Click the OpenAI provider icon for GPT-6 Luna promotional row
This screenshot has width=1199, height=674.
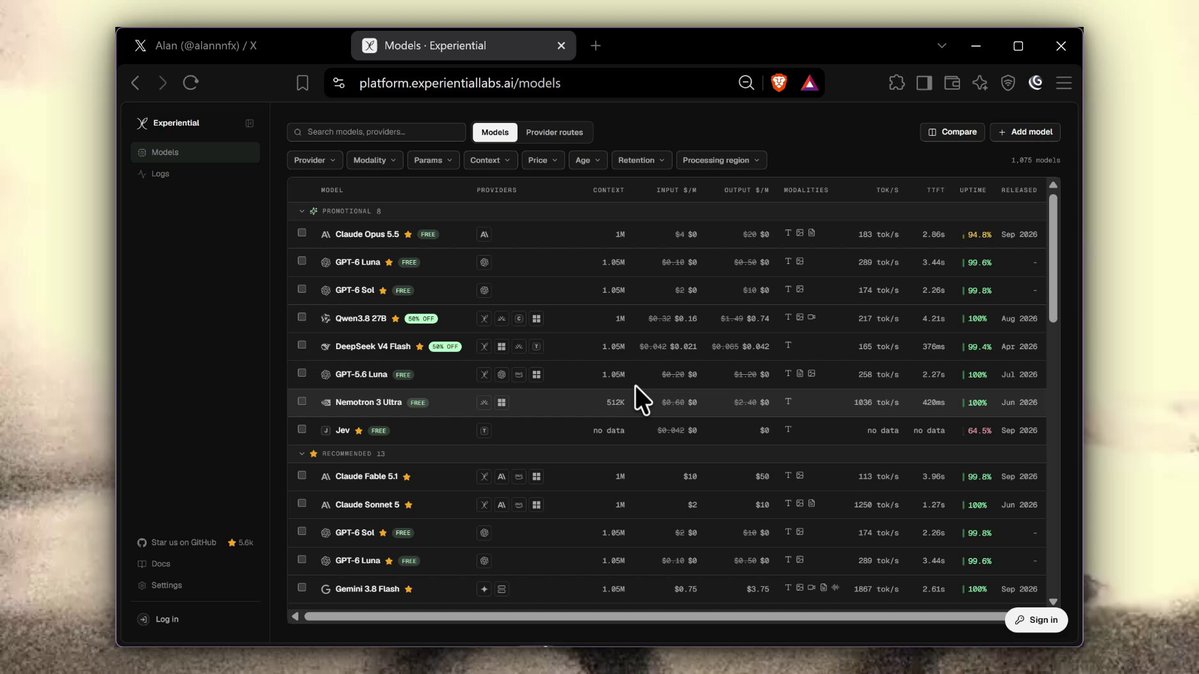point(484,262)
